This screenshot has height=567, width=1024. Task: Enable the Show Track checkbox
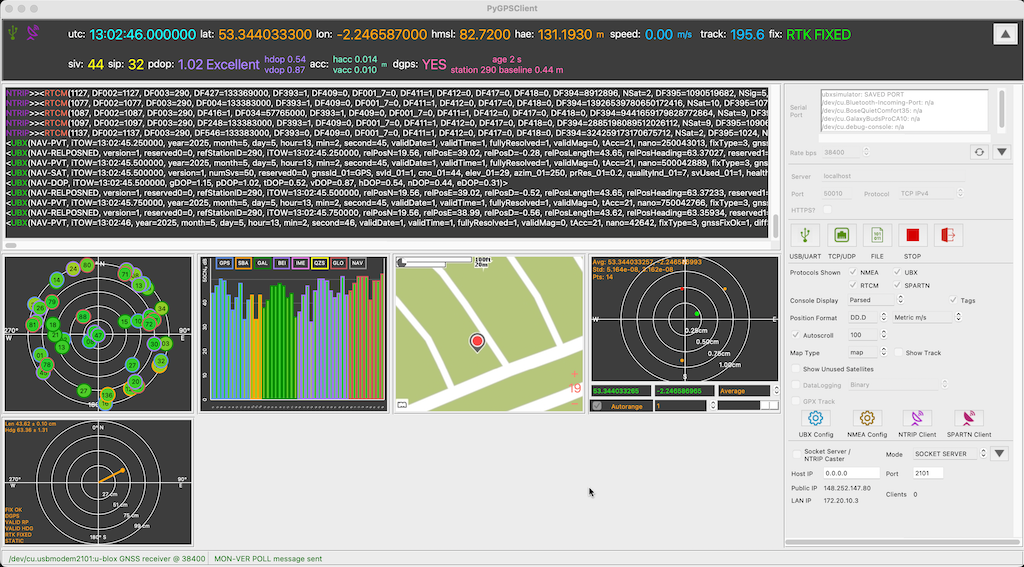899,352
